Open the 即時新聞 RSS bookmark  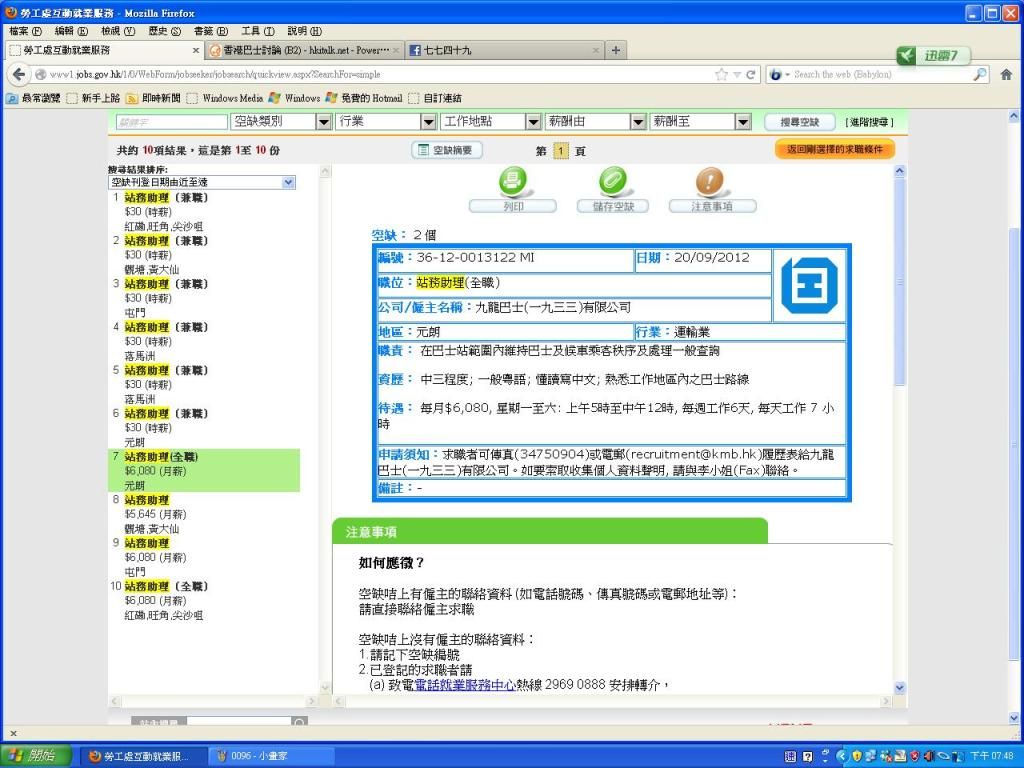(153, 98)
